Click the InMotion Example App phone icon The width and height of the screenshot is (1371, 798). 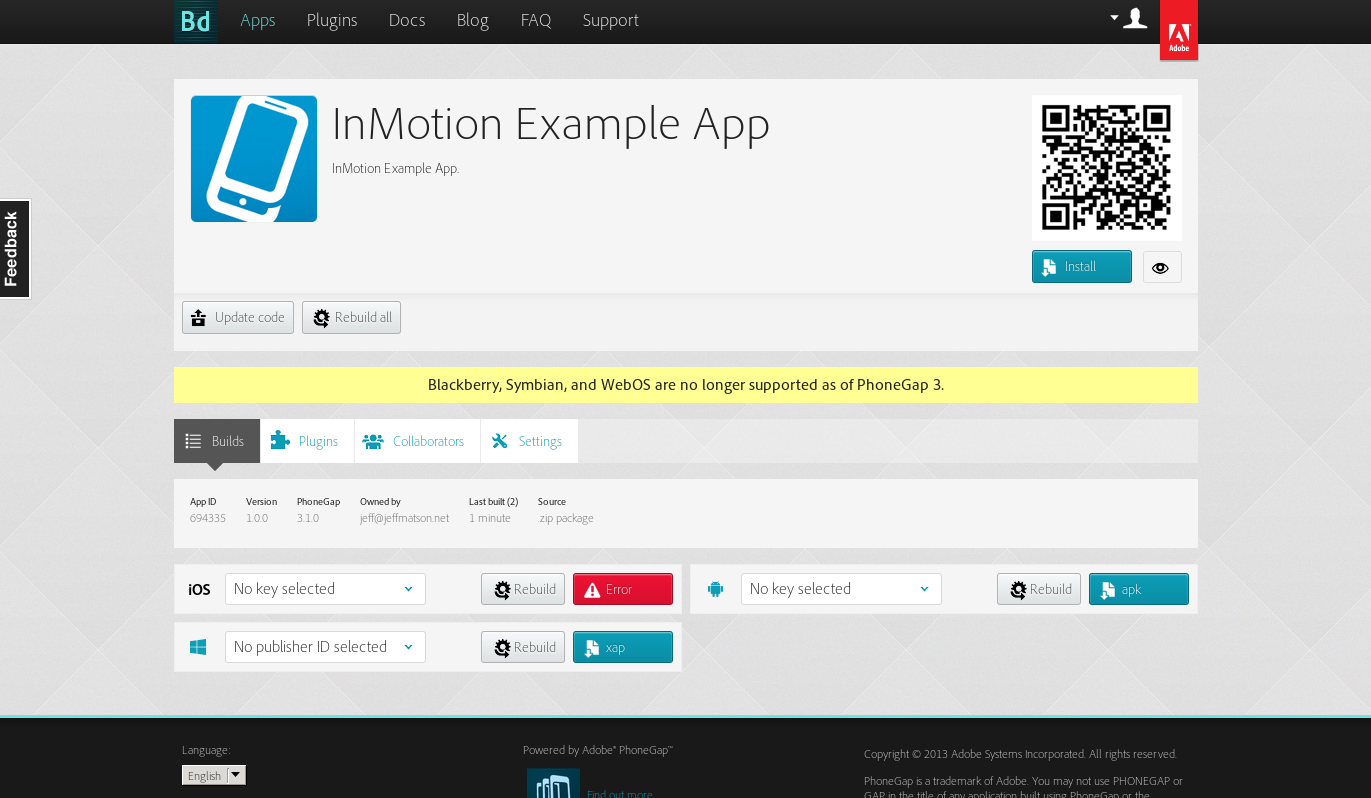[x=254, y=159]
